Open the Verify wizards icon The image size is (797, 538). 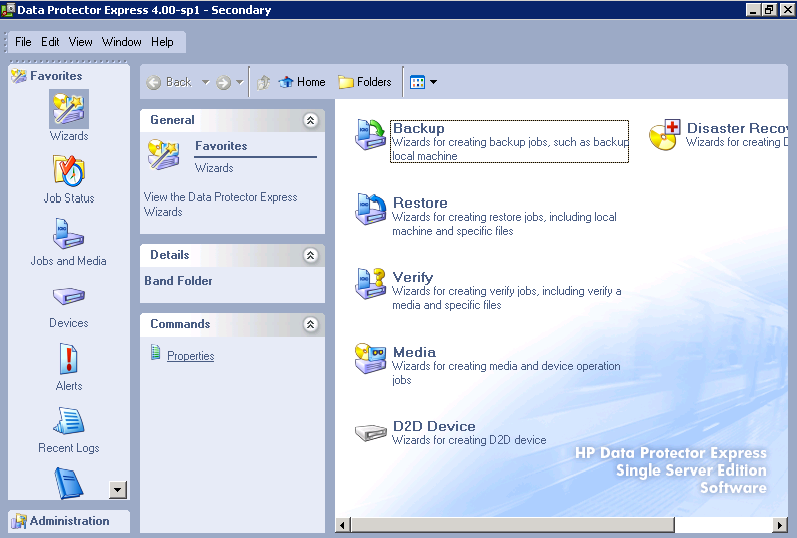[x=371, y=284]
